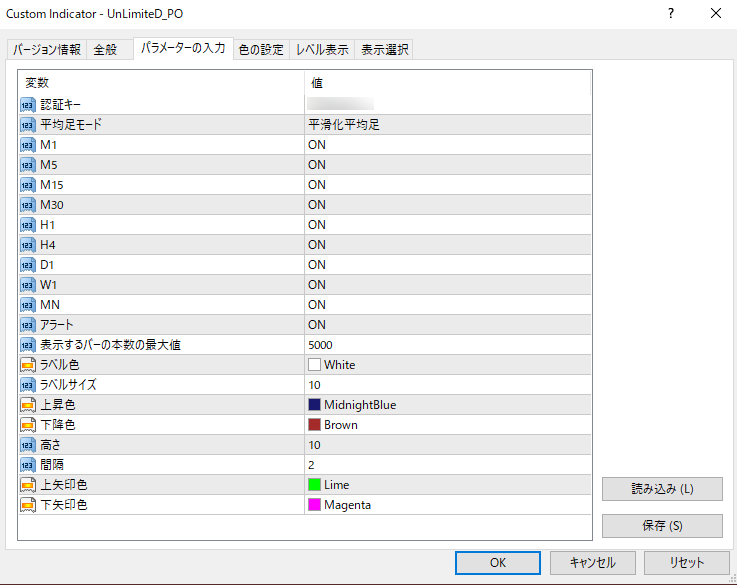This screenshot has height=585, width=737.
Task: Click the color icon beside ラベル色
Action: (x=28, y=365)
